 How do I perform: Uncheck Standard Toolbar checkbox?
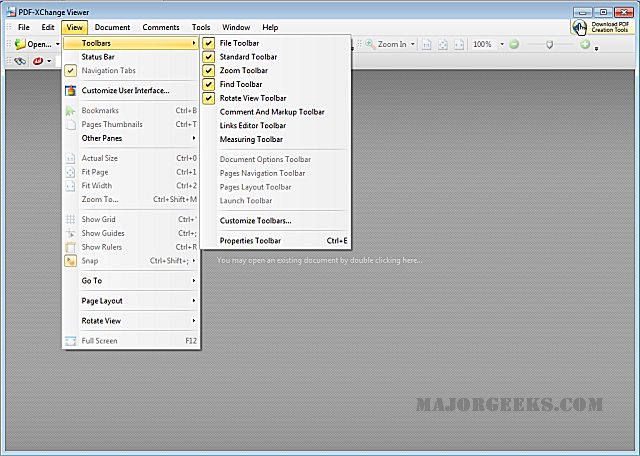click(x=209, y=57)
